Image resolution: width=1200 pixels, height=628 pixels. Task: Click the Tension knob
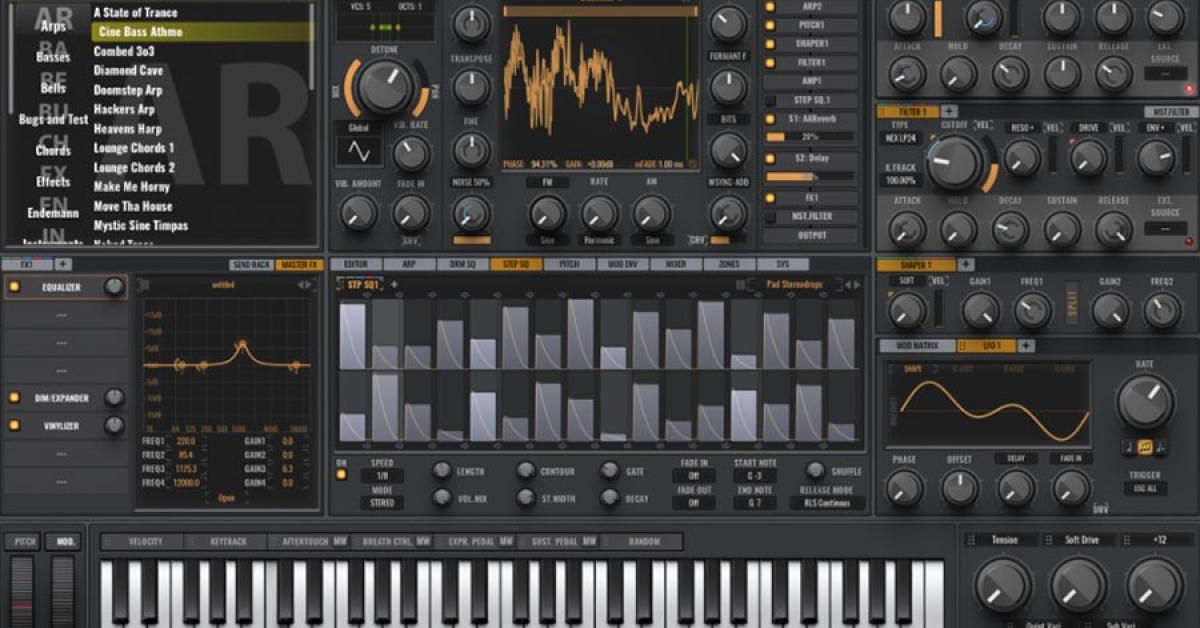(1003, 585)
